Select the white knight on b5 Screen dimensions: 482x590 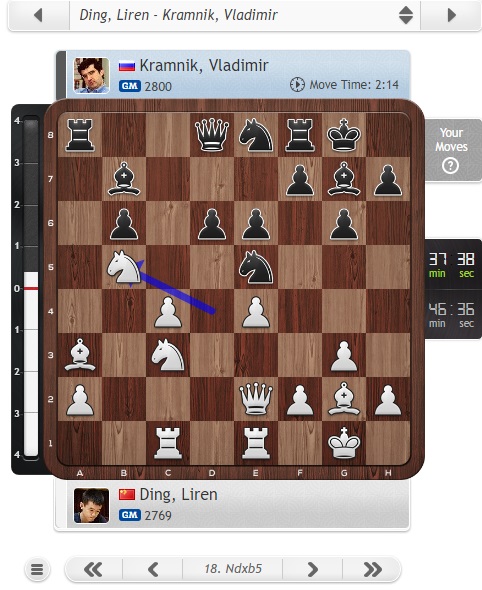pyautogui.click(x=124, y=267)
